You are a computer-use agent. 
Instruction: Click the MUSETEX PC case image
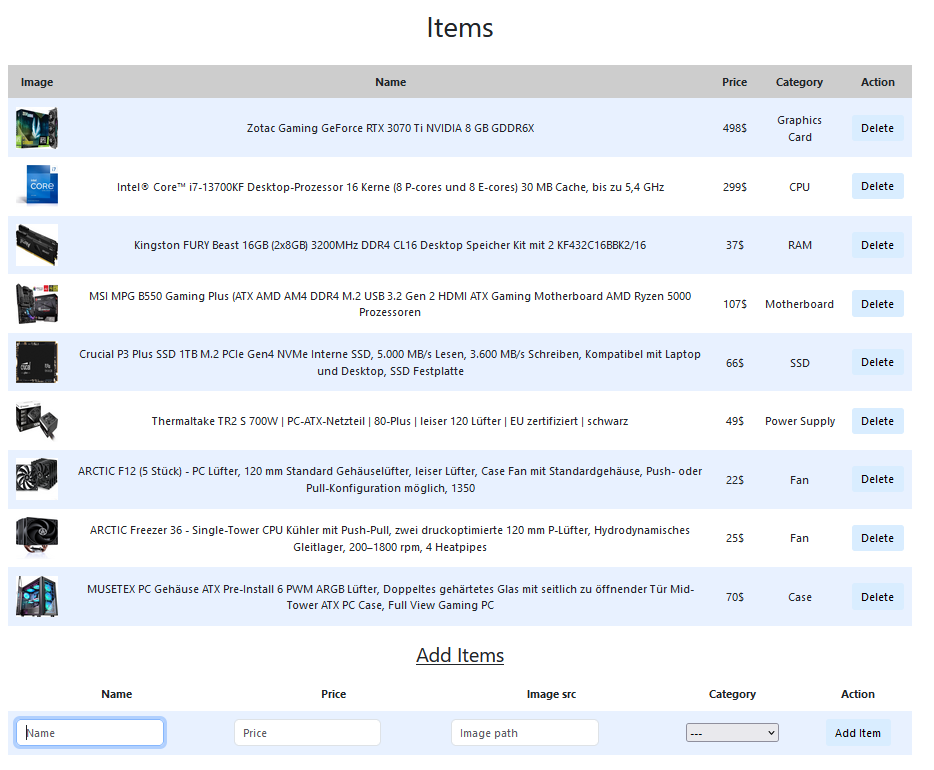point(37,597)
